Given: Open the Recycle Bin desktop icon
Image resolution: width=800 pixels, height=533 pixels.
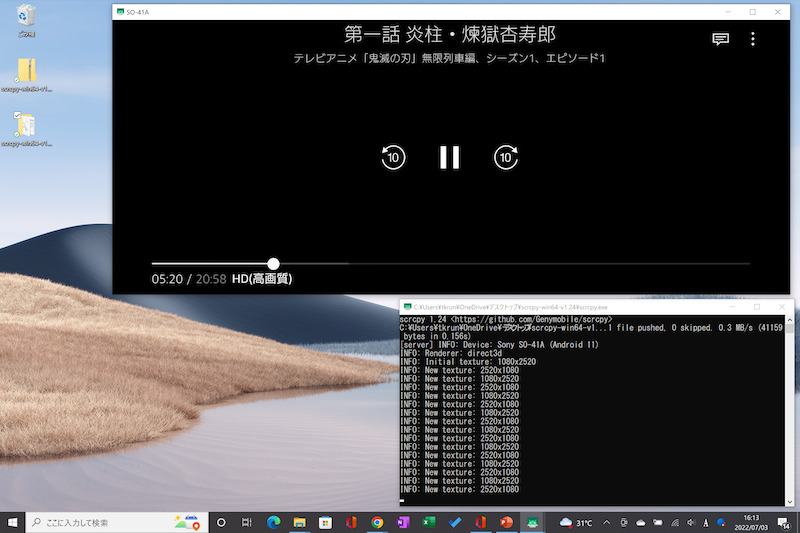Looking at the screenshot, I should 26,18.
